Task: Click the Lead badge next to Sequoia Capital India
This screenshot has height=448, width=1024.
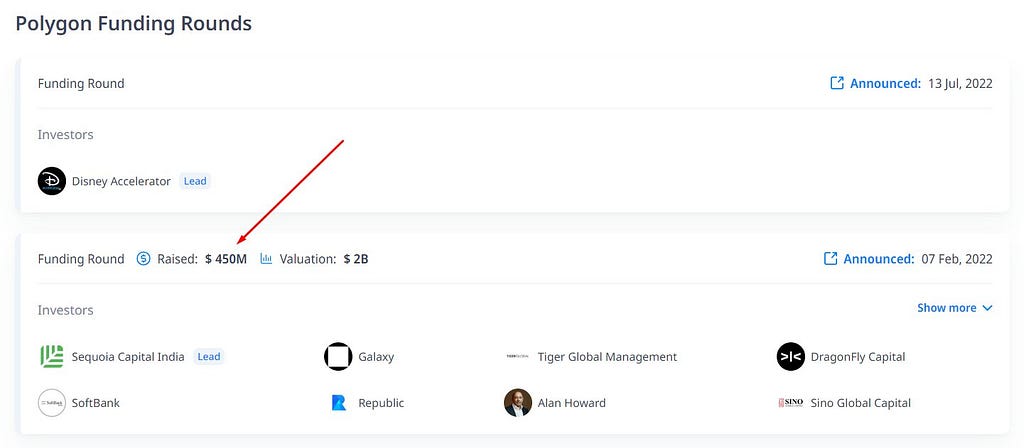Action: (209, 357)
